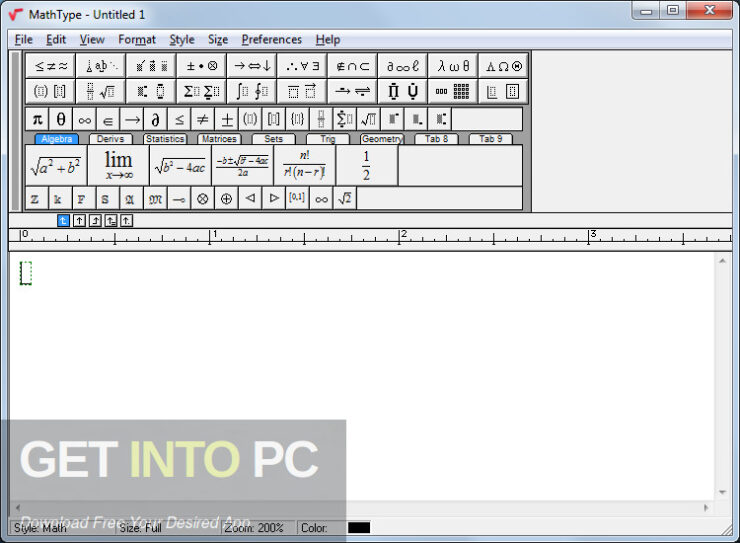740x543 pixels.
Task: Open the set theory symbols palette (∉∩⊂)
Action: 353,66
